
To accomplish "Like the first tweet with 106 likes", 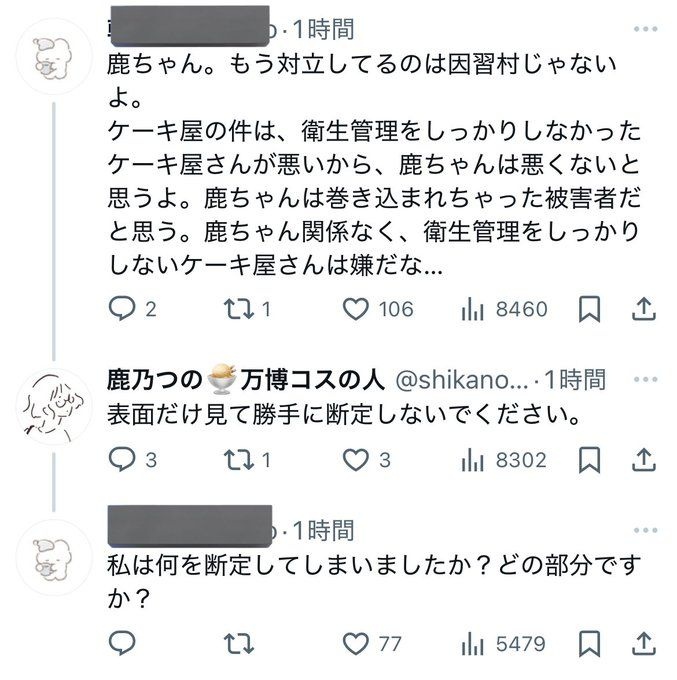I will tap(357, 309).
